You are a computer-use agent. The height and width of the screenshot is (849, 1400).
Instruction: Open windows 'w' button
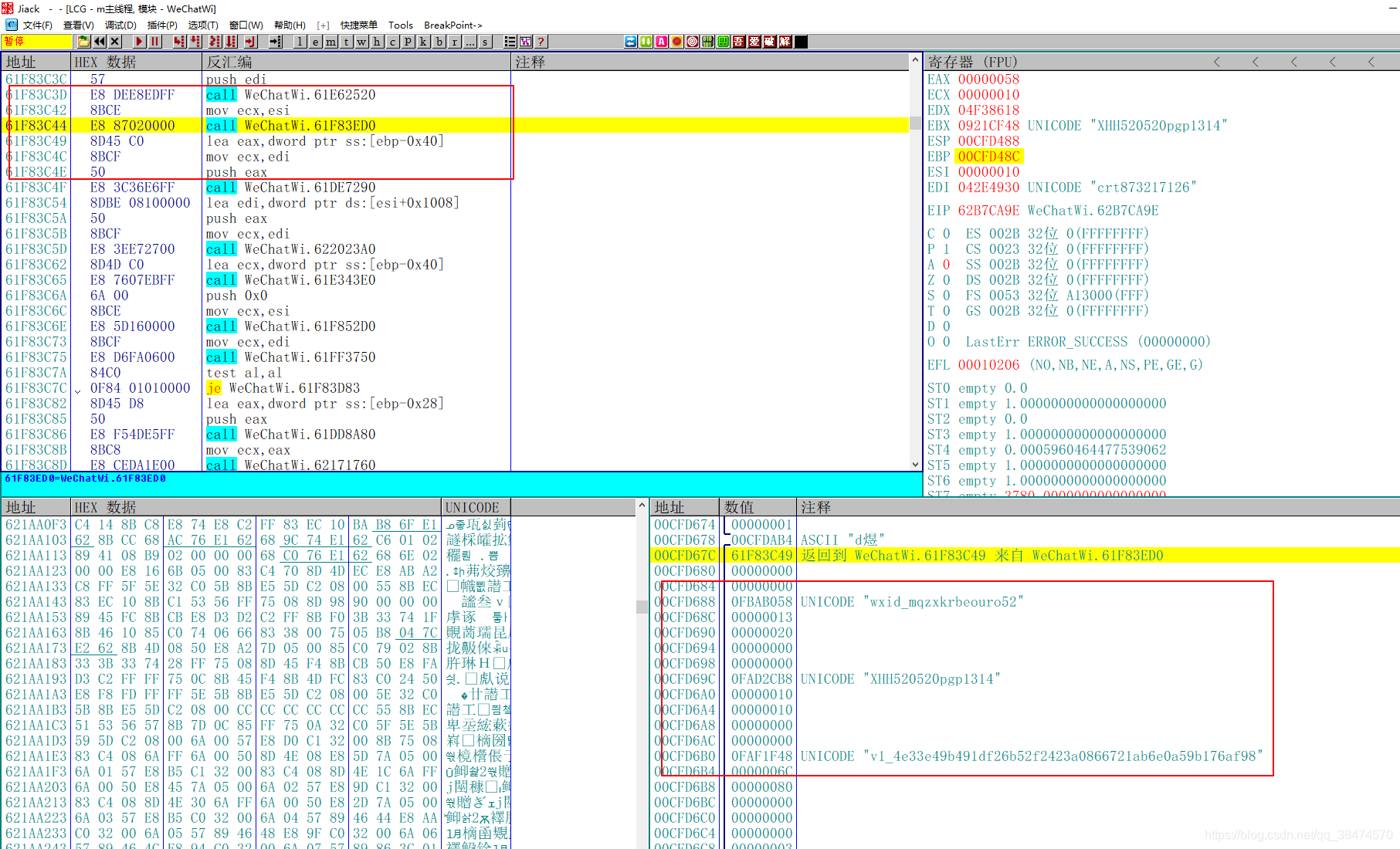[361, 42]
